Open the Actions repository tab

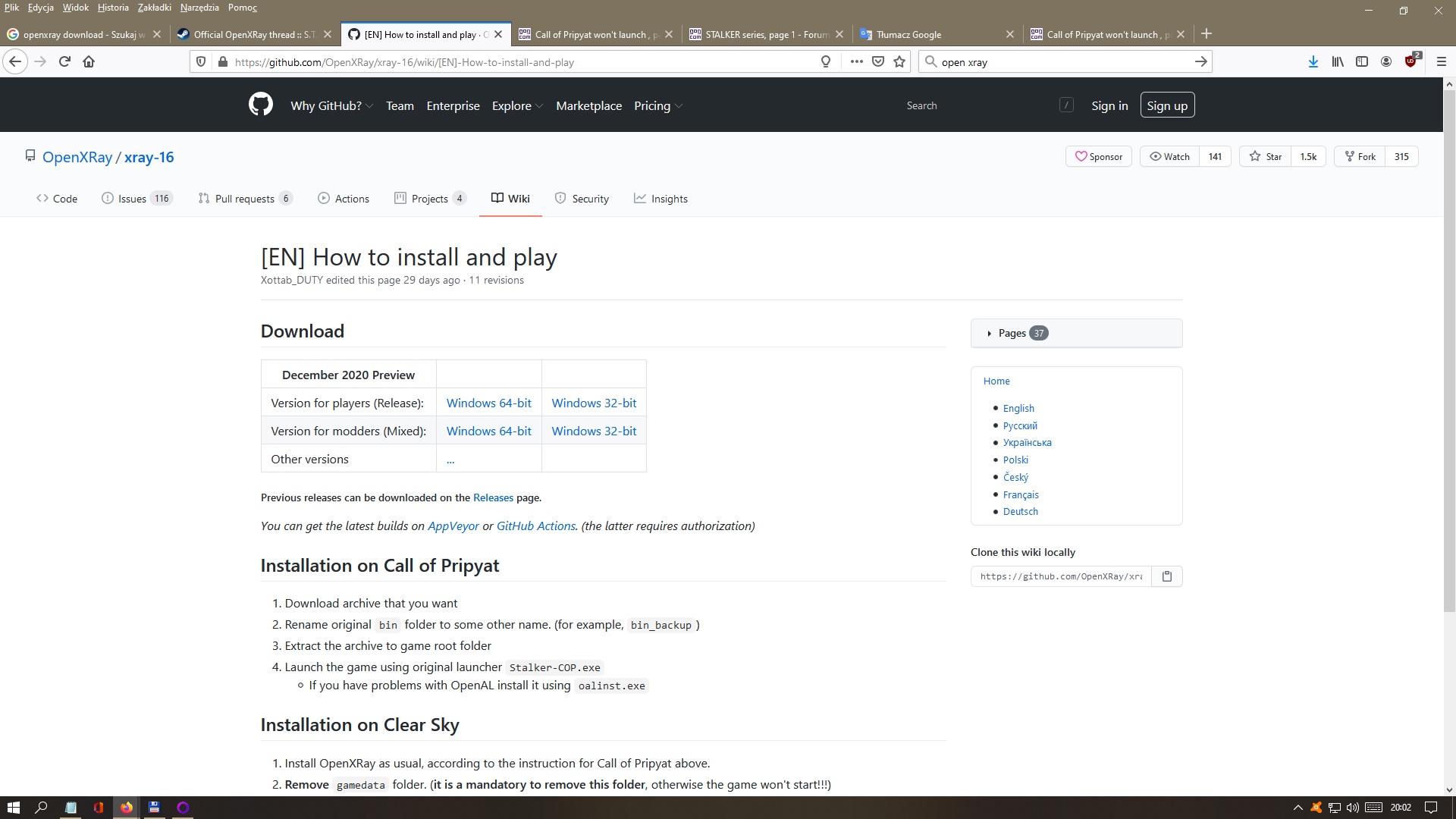pos(344,199)
